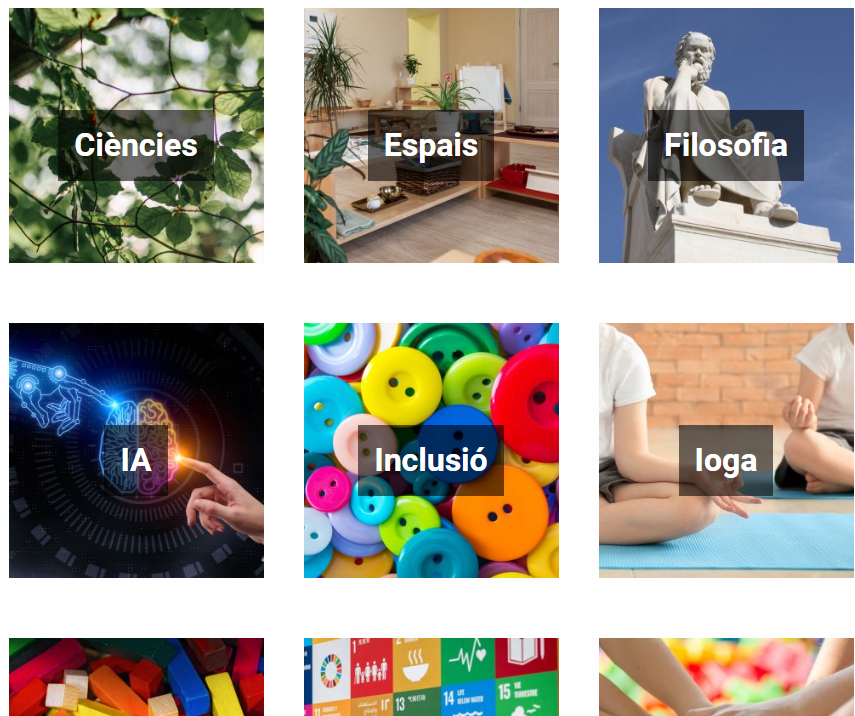Select the Filosofia category label
Screen dimensions: 855x716
pos(726,145)
